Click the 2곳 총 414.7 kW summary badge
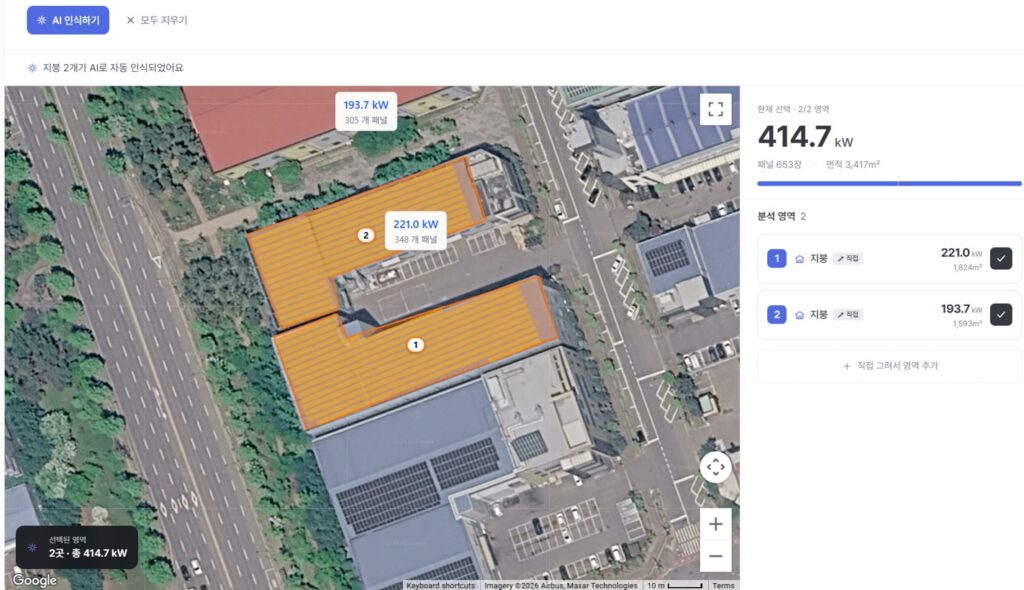This screenshot has width=1024, height=590. coord(77,547)
